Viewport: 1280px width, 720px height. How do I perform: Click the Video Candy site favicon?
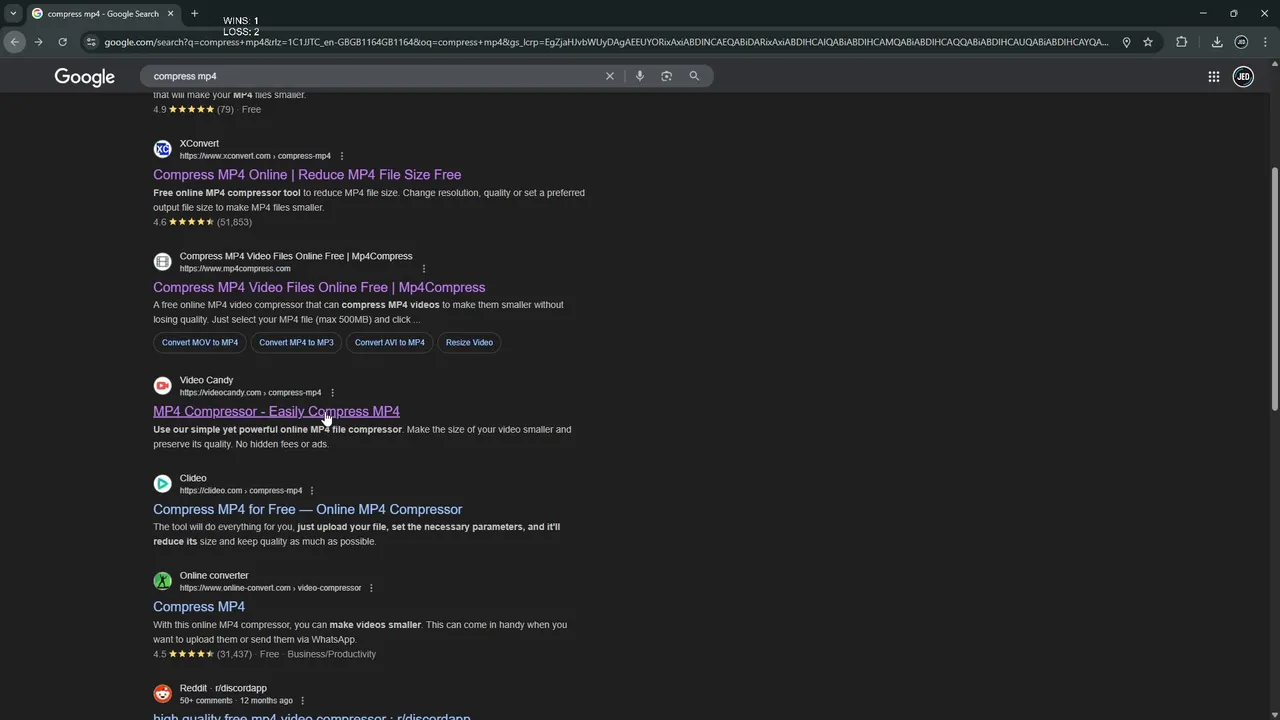tap(162, 386)
